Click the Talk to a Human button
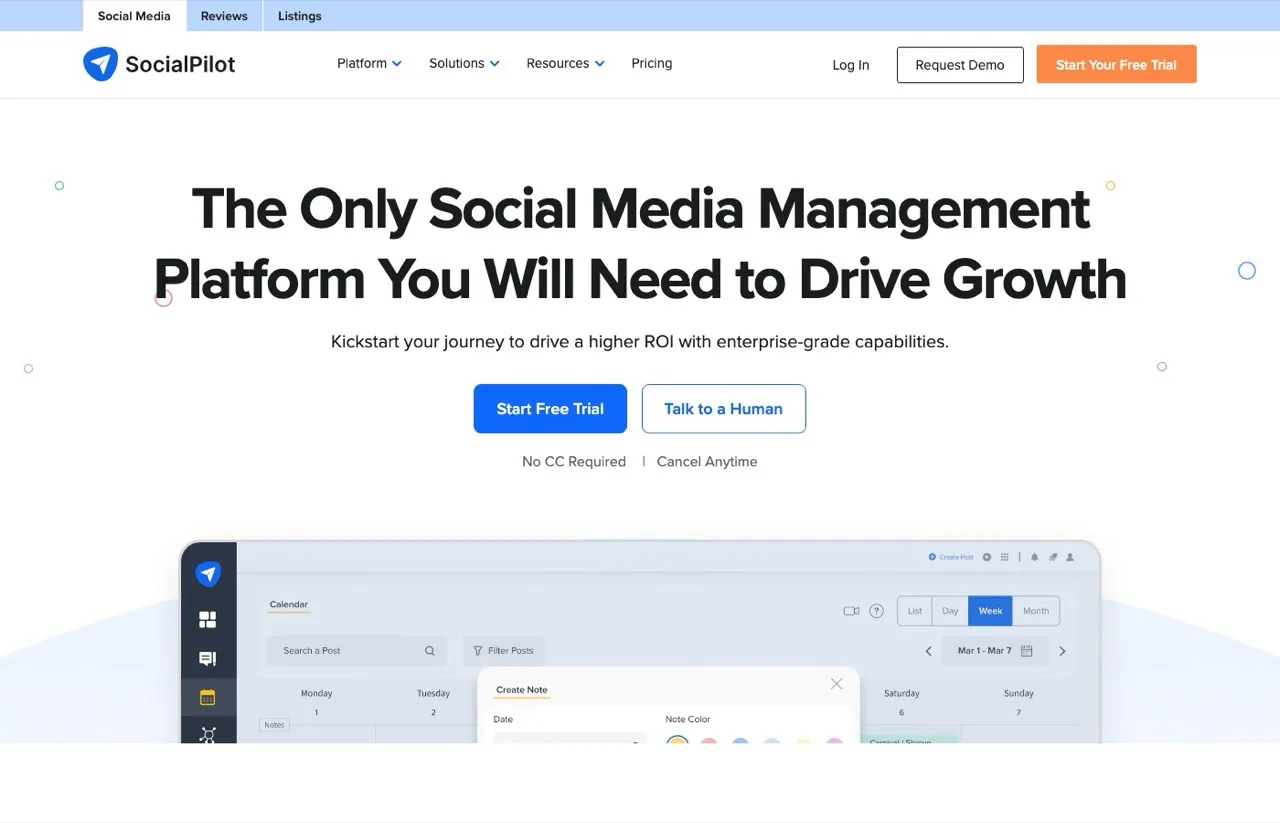This screenshot has height=823, width=1280. click(723, 409)
